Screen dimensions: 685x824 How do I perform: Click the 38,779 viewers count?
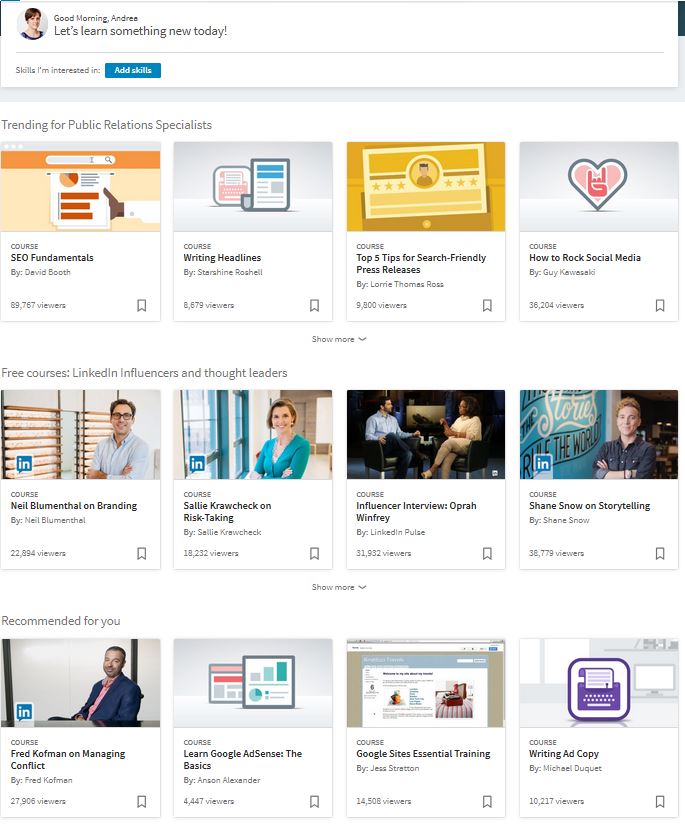(556, 553)
